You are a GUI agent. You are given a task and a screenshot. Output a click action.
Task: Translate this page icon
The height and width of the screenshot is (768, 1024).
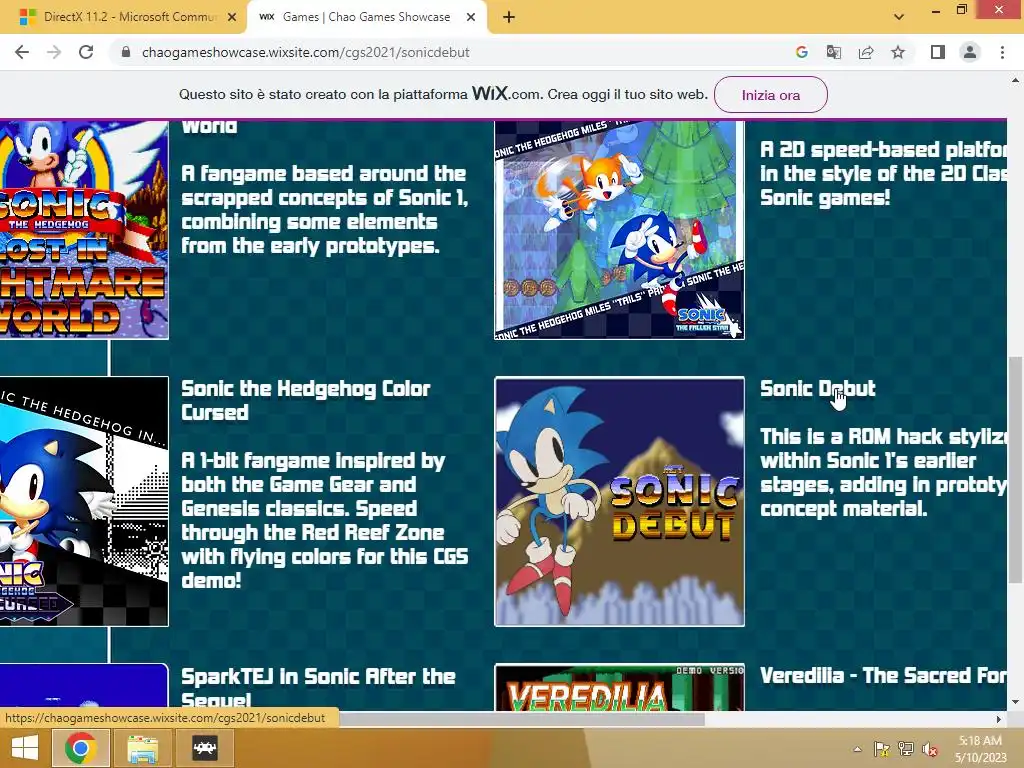[x=834, y=52]
